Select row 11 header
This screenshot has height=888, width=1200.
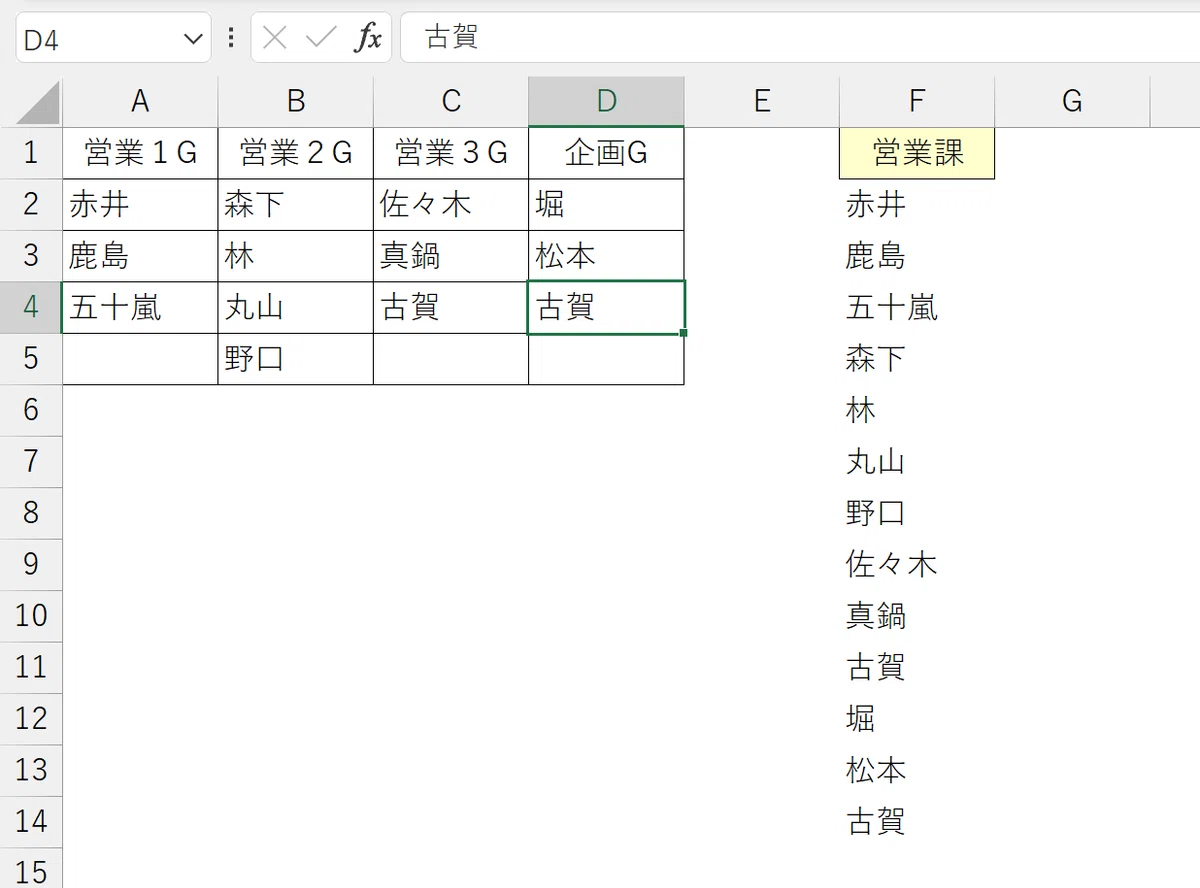31,667
